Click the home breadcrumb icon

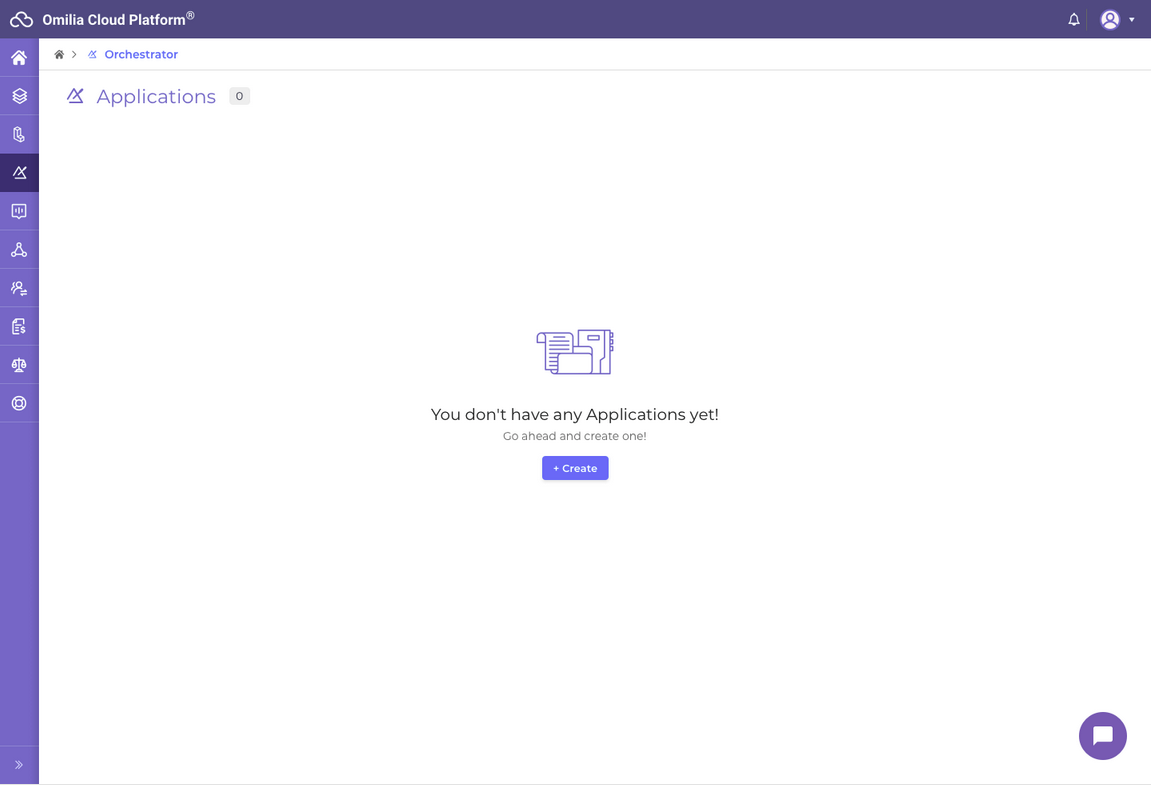point(59,54)
